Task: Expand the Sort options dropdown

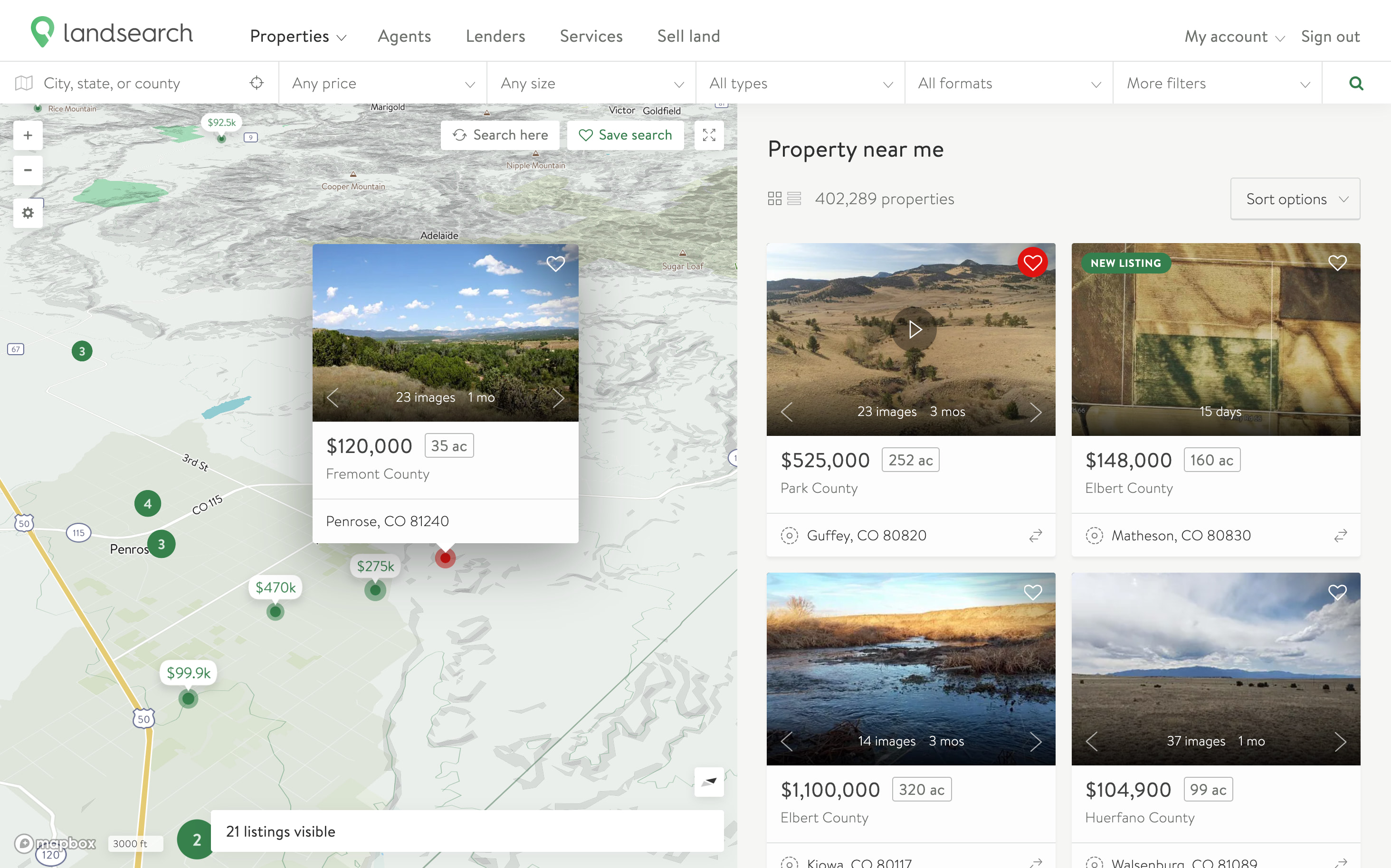Action: [x=1295, y=199]
